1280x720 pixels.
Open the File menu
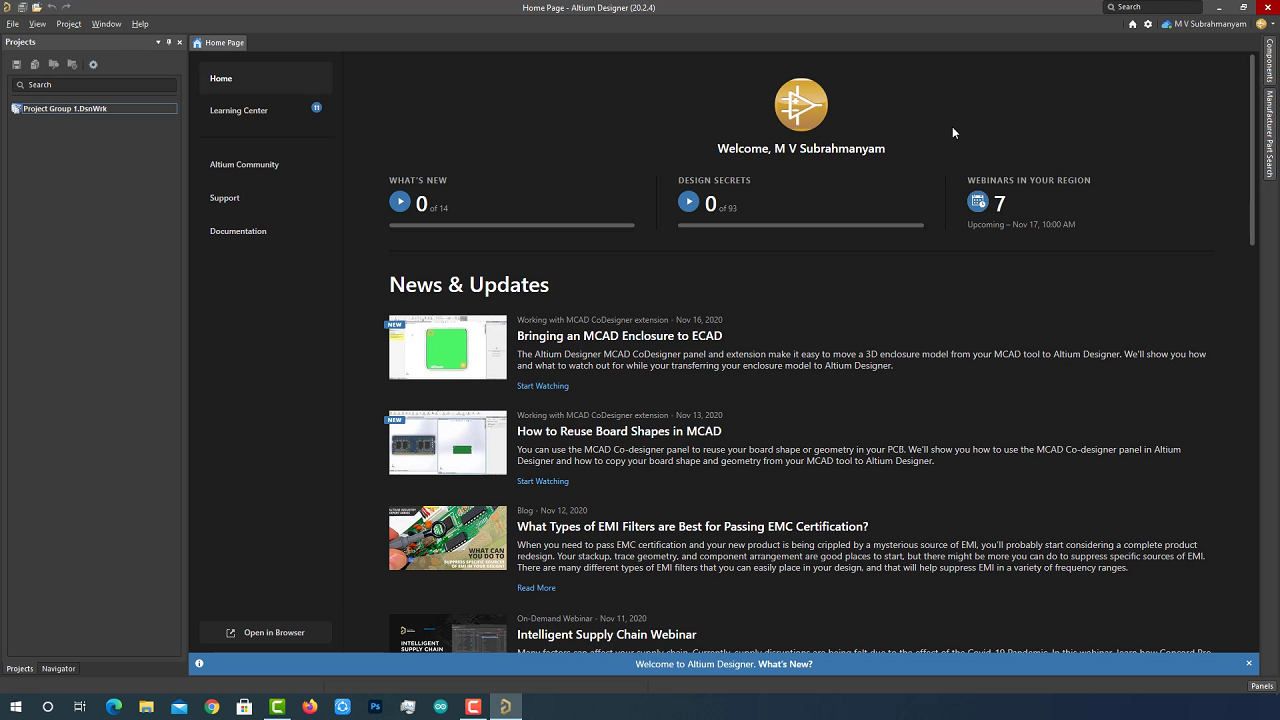pyautogui.click(x=13, y=24)
